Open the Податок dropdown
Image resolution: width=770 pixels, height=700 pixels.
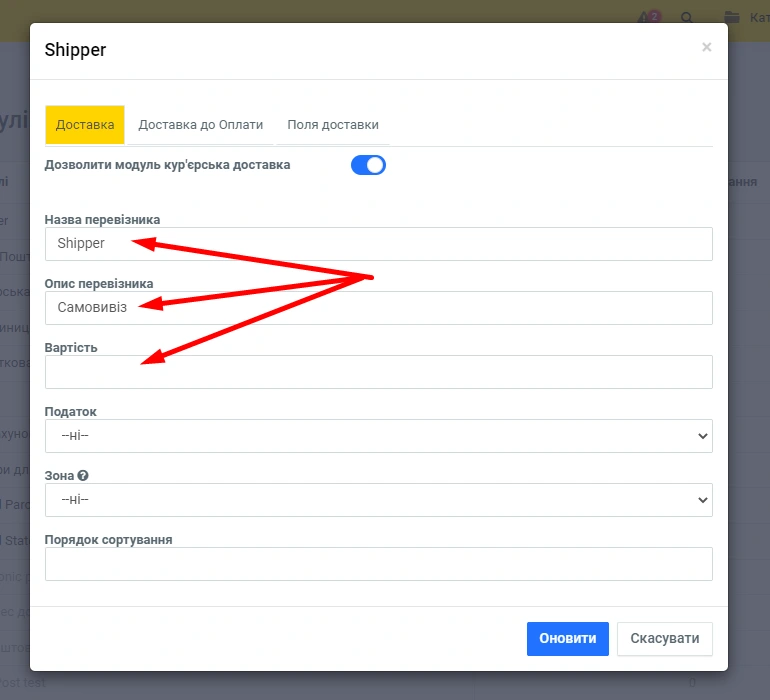378,436
